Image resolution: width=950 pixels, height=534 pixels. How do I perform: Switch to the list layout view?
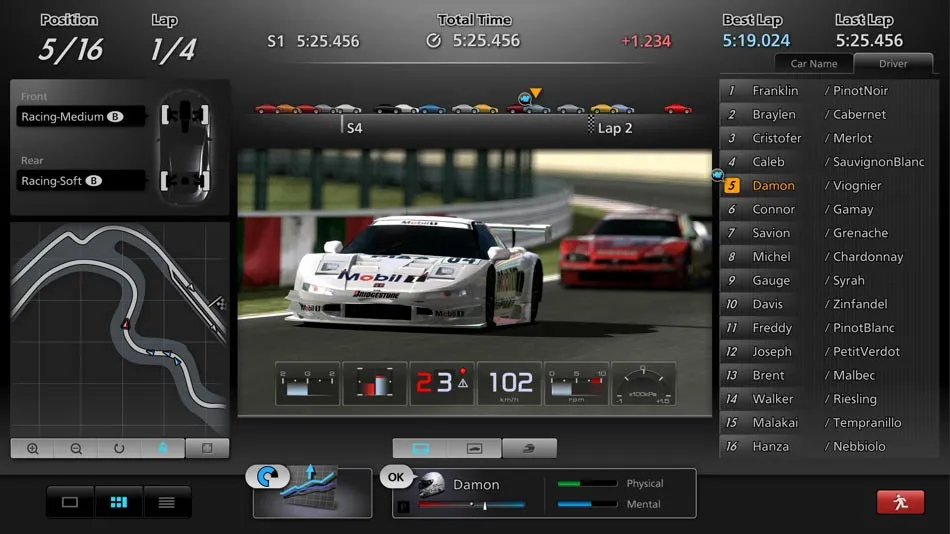[x=167, y=502]
